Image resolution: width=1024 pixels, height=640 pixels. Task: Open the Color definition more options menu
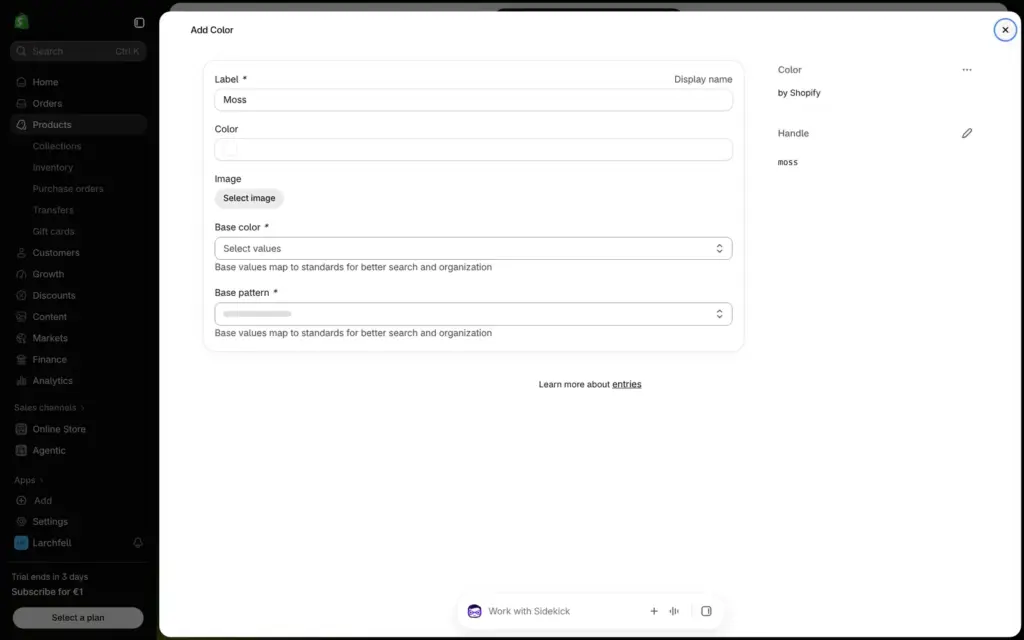967,70
